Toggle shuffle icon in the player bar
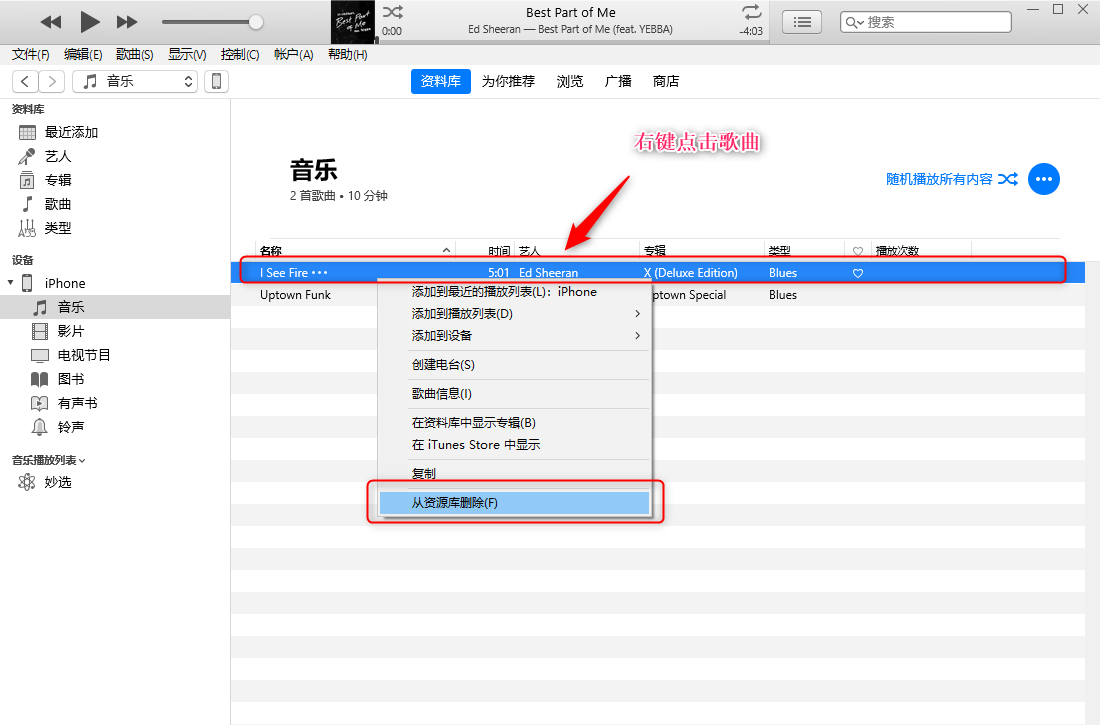 [x=393, y=12]
